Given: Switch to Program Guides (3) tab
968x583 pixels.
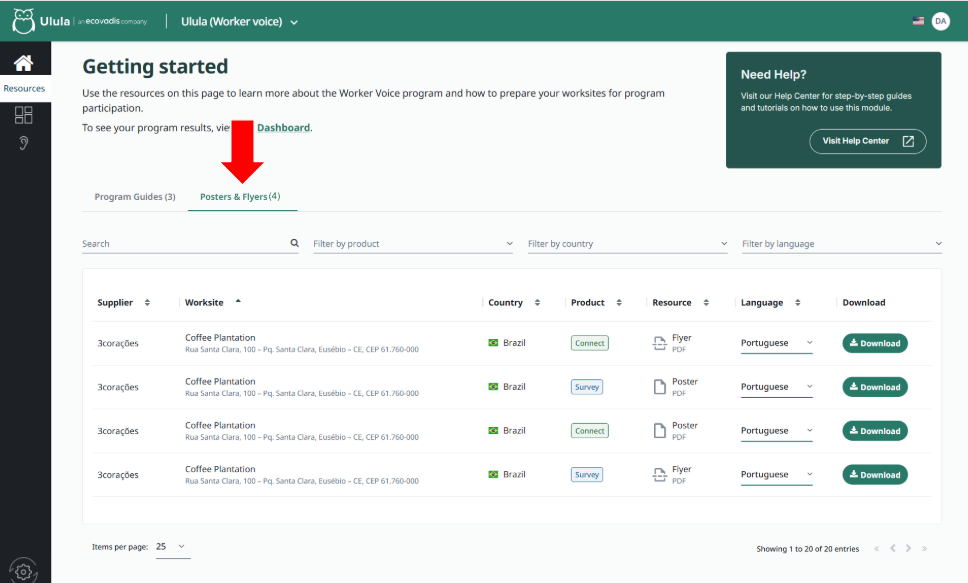Looking at the screenshot, I should (135, 197).
